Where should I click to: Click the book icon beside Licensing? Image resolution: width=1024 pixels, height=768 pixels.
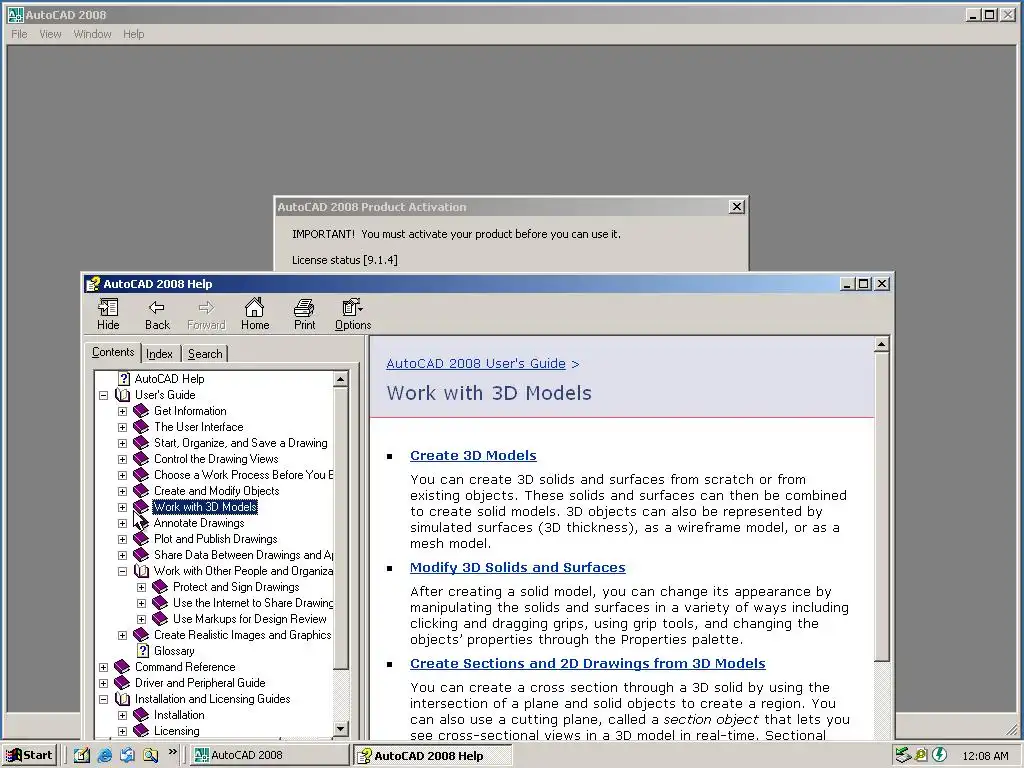click(141, 731)
